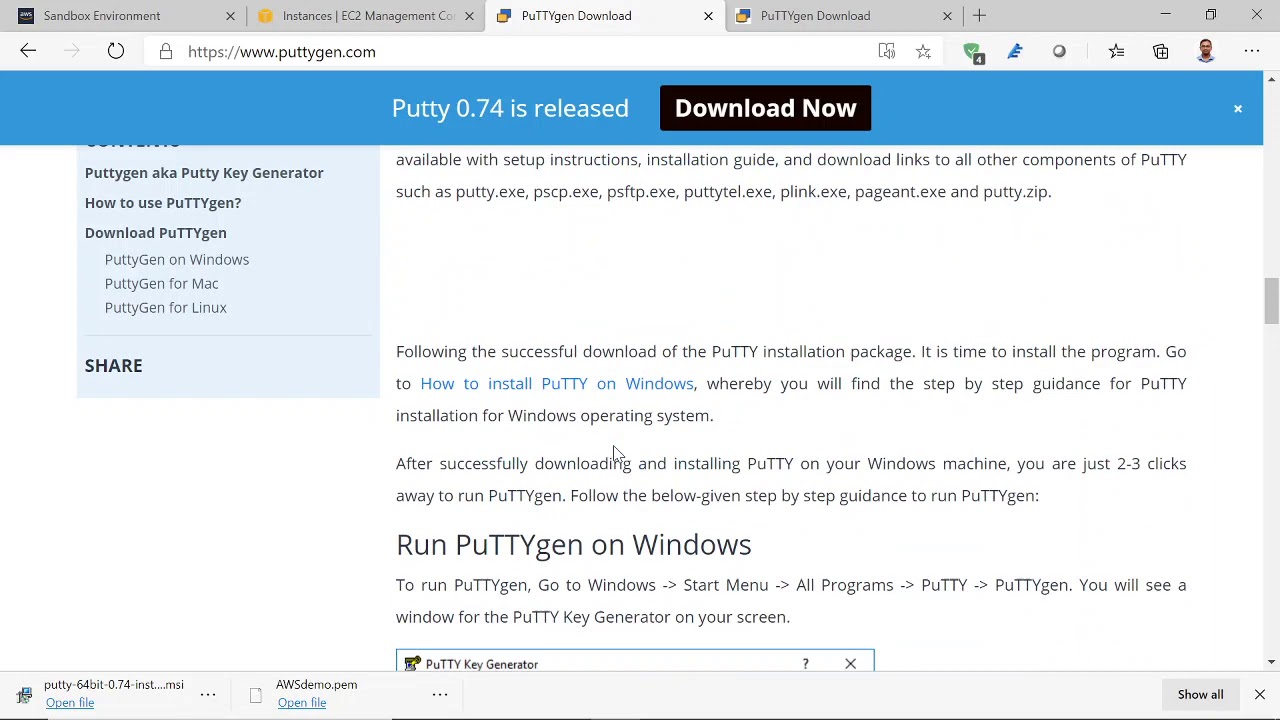Close the Instances EC2 Management Console tab
Image resolution: width=1280 pixels, height=720 pixels.
point(469,16)
